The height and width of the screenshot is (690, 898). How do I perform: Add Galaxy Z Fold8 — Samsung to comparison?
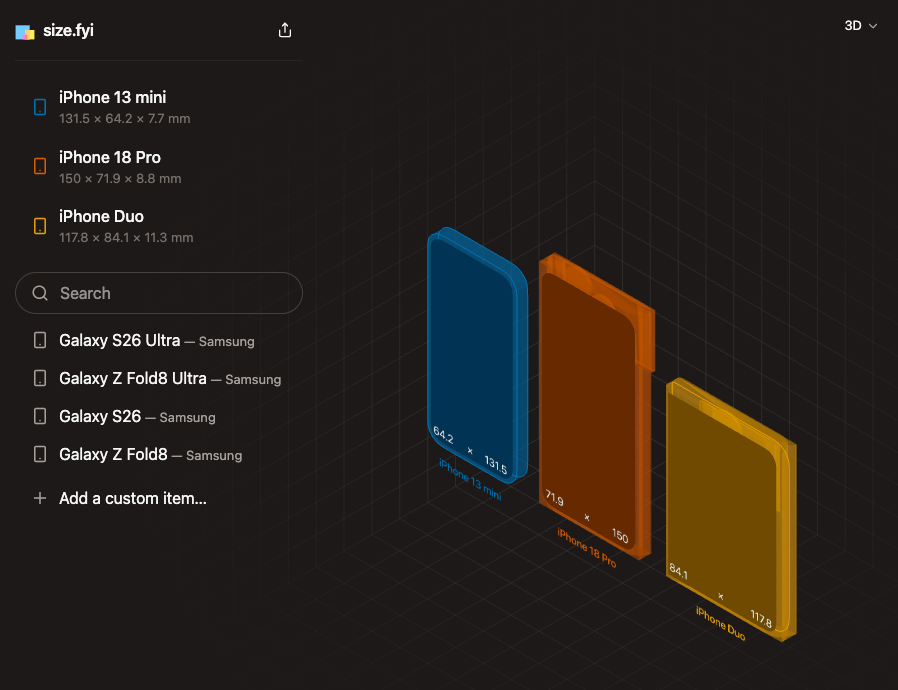click(159, 454)
